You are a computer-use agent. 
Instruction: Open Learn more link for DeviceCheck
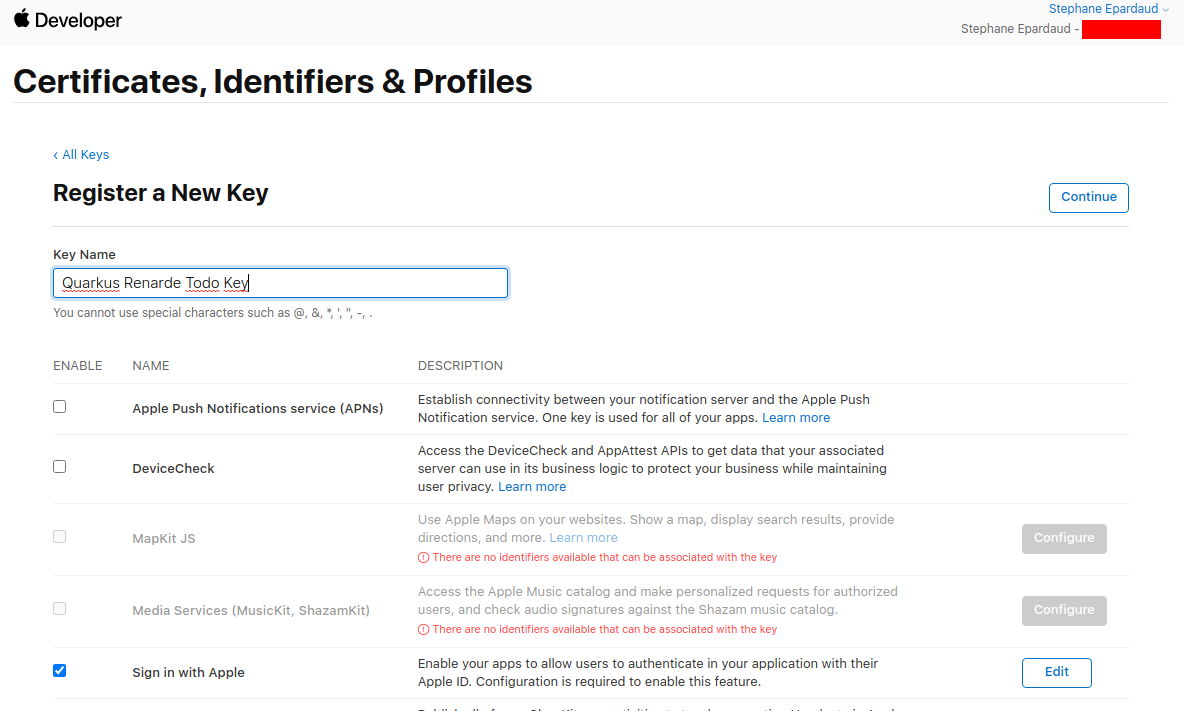532,487
